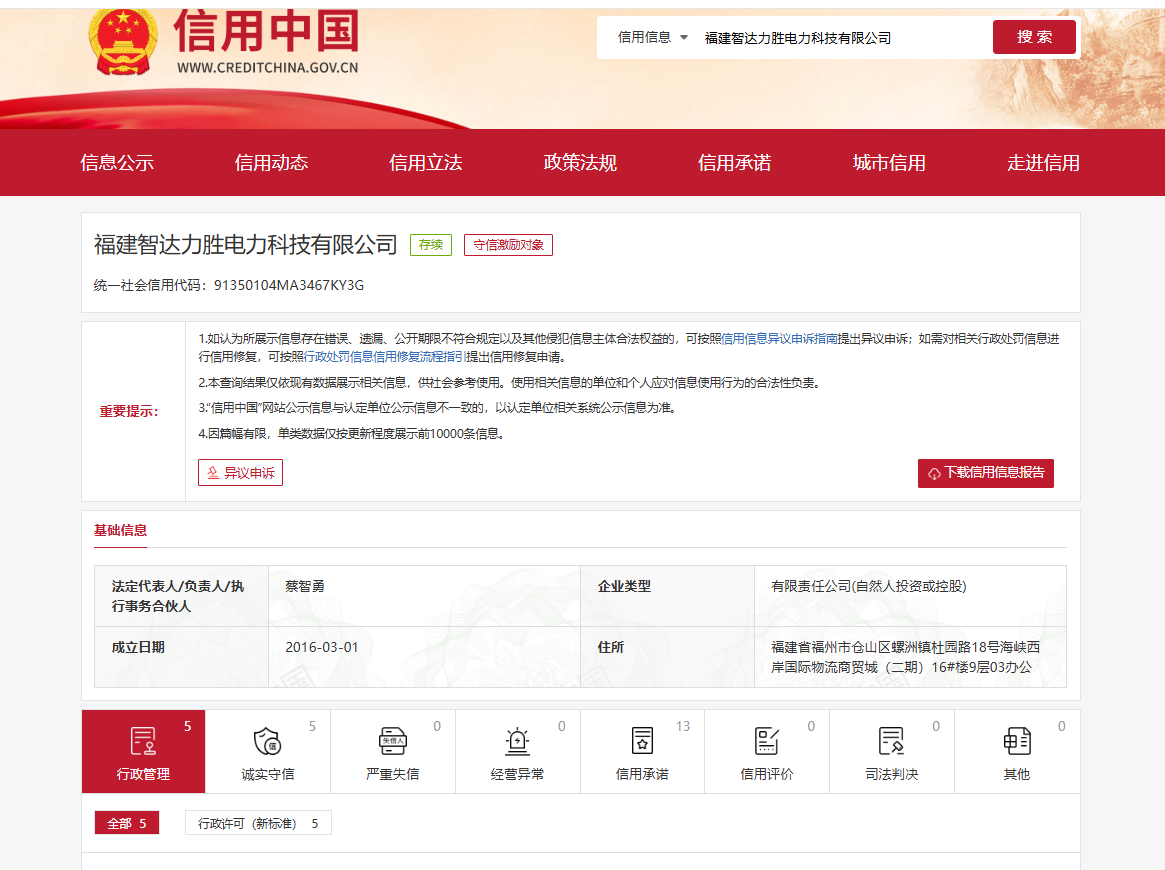Go to 信用立法 in navigation bar
Viewport: 1165px width, 870px height.
point(426,163)
